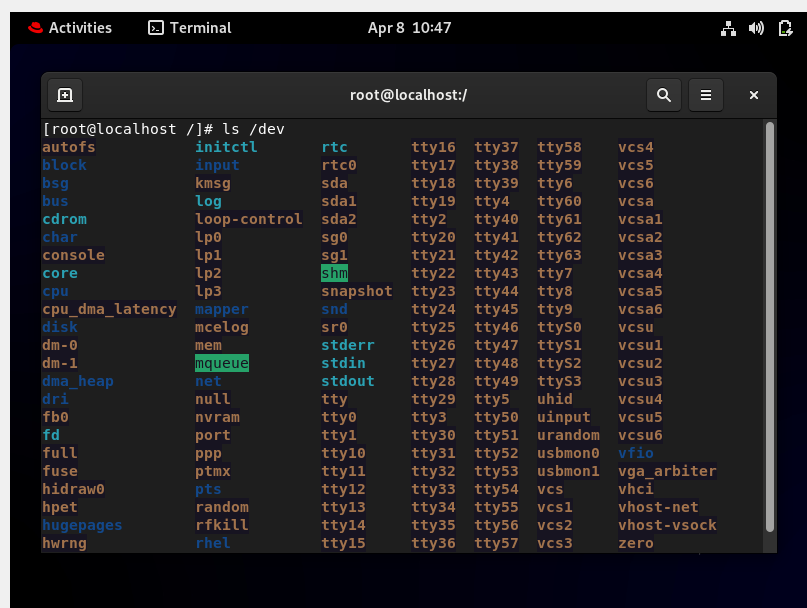Click the 'ttyS0' entry
This screenshot has height=608, width=807.
pyautogui.click(x=559, y=327)
